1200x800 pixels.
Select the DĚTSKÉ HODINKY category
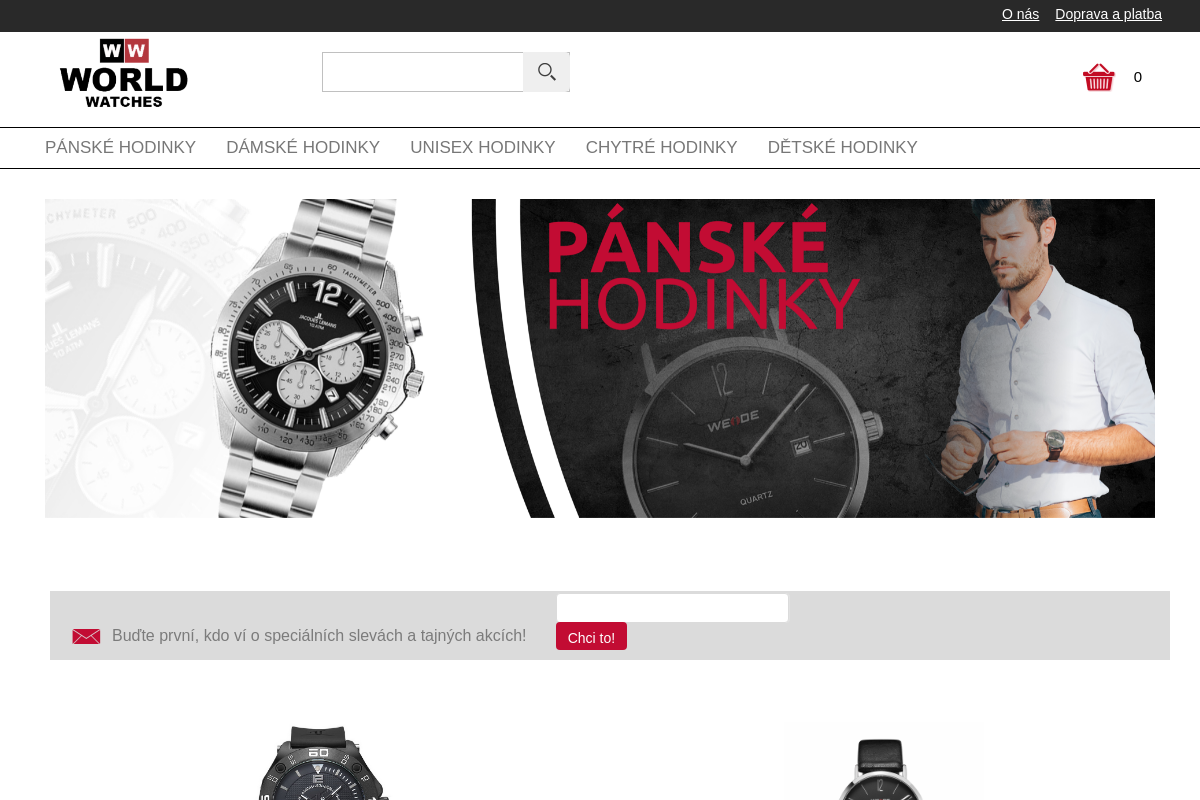point(843,148)
